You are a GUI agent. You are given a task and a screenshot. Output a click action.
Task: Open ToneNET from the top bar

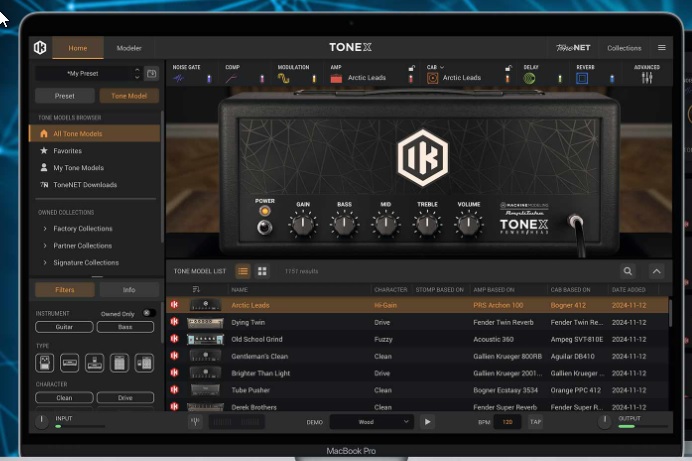(x=573, y=48)
